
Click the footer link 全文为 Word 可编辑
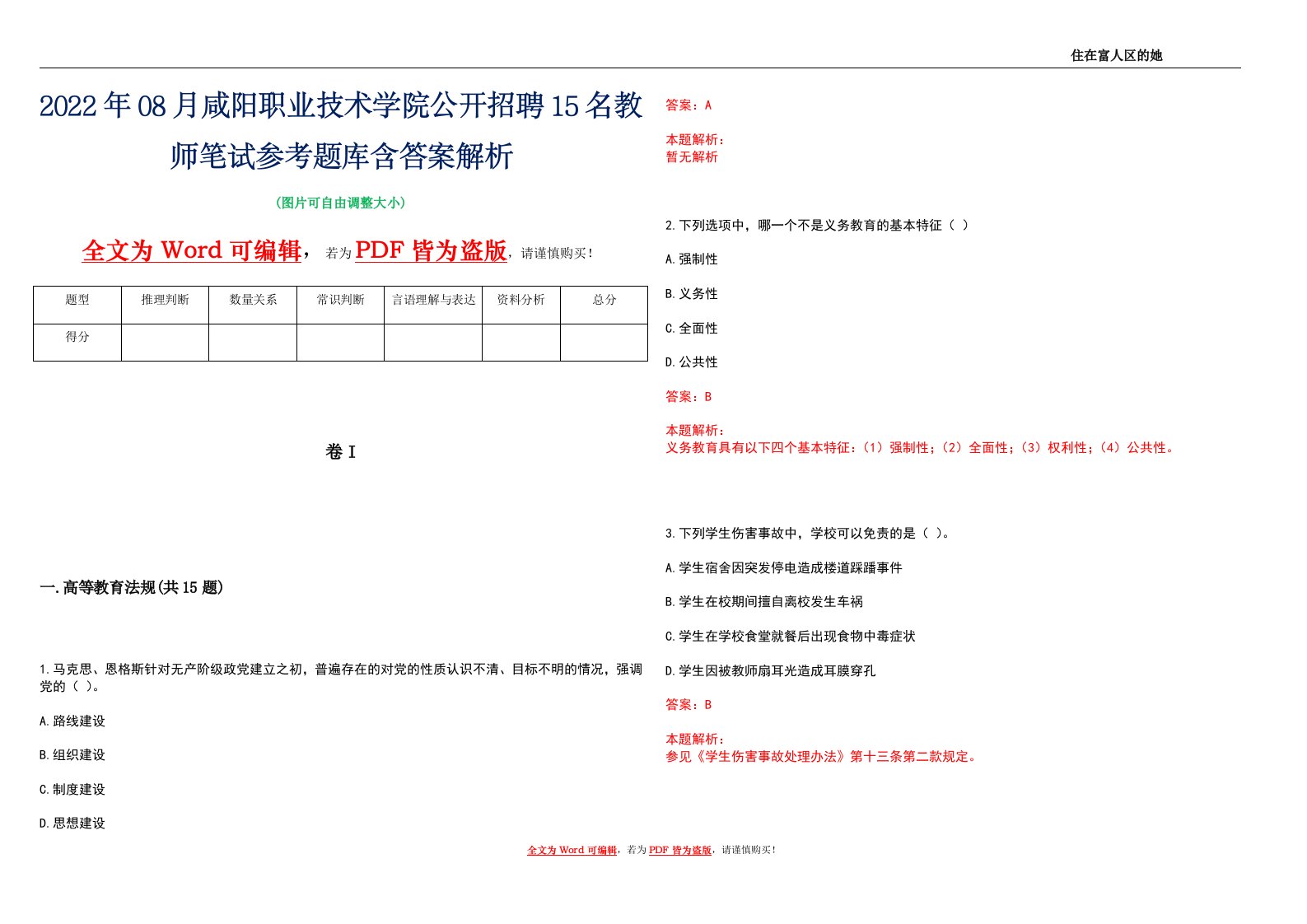click(x=572, y=850)
